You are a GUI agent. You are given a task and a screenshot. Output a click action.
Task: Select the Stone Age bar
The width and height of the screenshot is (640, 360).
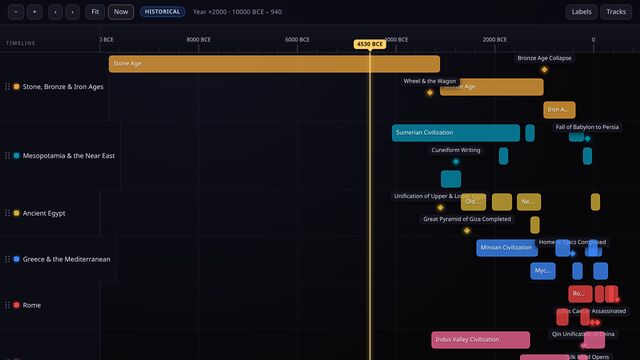[x=274, y=64]
